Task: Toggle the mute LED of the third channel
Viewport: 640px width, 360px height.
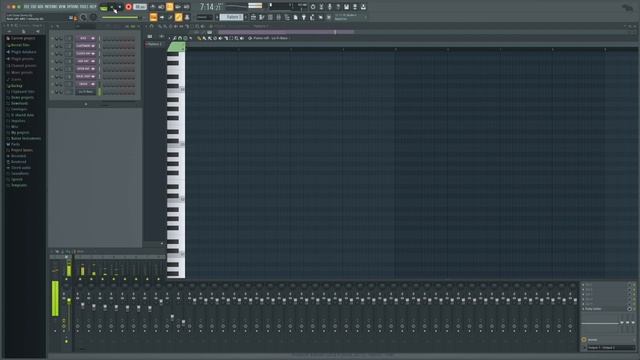Action: 52,54
